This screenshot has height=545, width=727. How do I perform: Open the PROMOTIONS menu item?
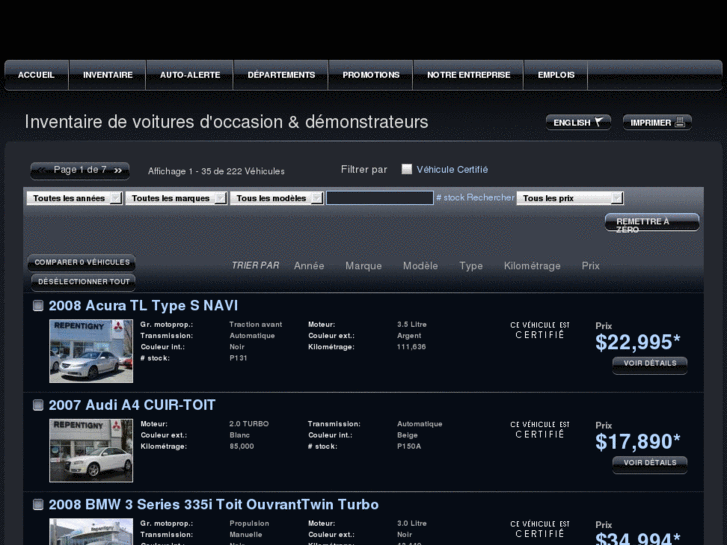(371, 75)
